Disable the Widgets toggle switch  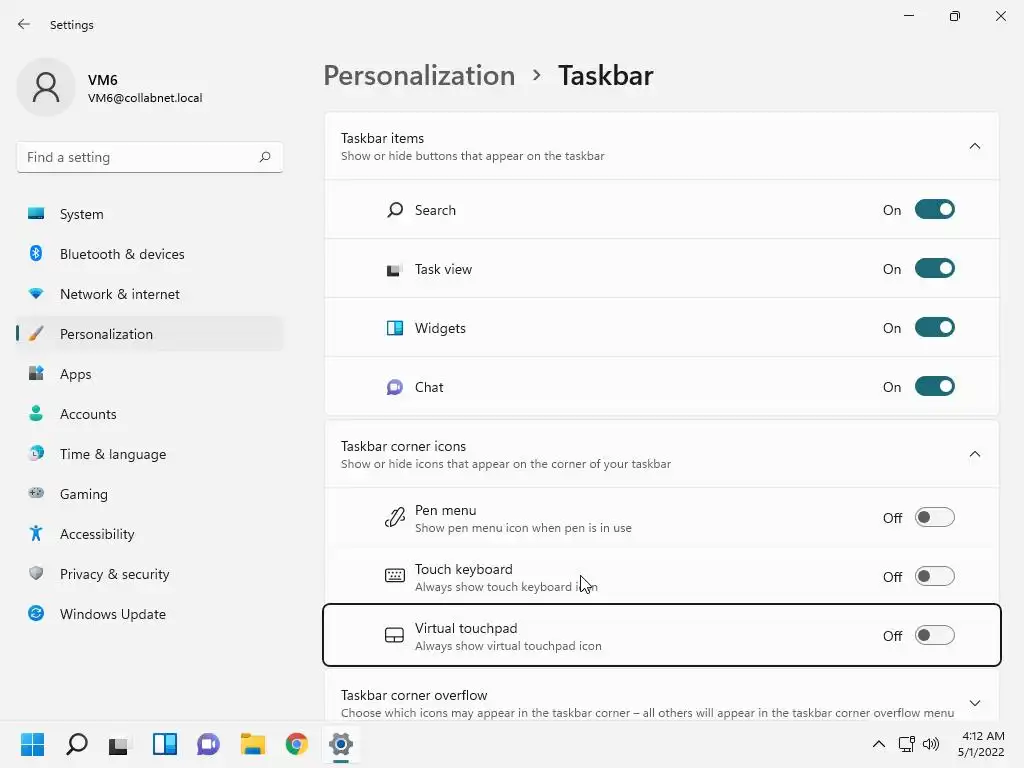point(934,328)
